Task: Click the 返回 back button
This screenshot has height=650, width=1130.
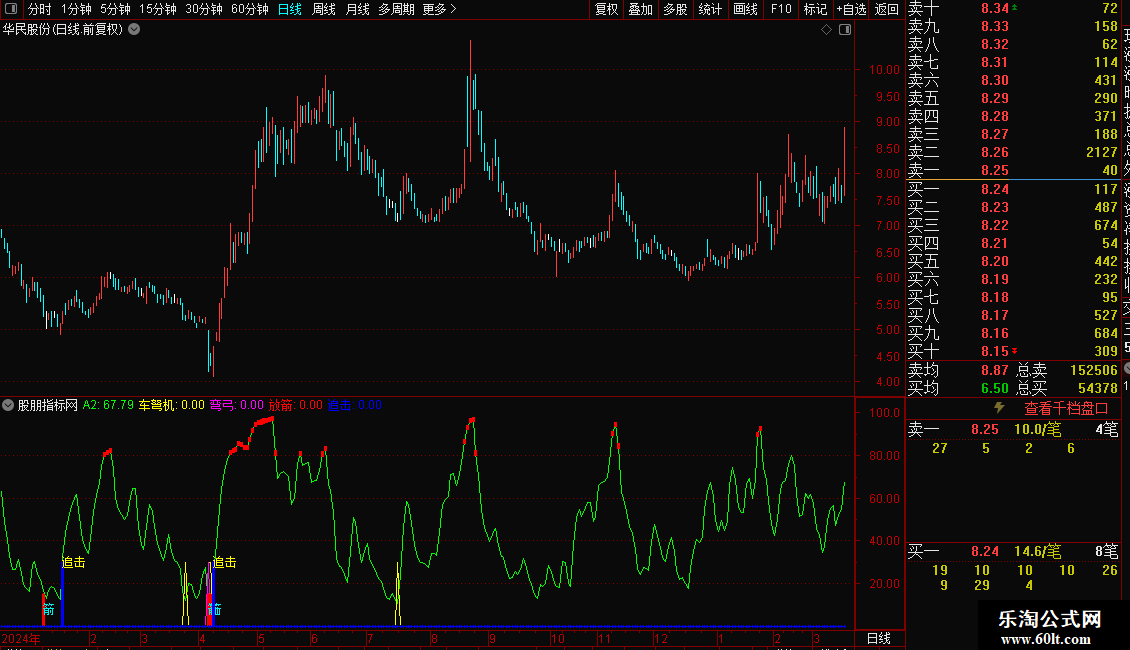Action: [886, 9]
